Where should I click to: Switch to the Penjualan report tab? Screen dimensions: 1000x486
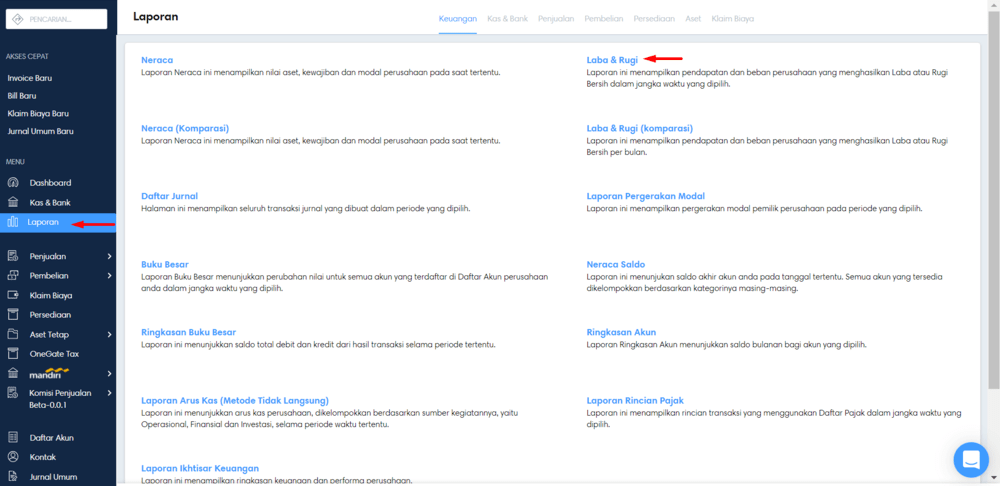556,18
